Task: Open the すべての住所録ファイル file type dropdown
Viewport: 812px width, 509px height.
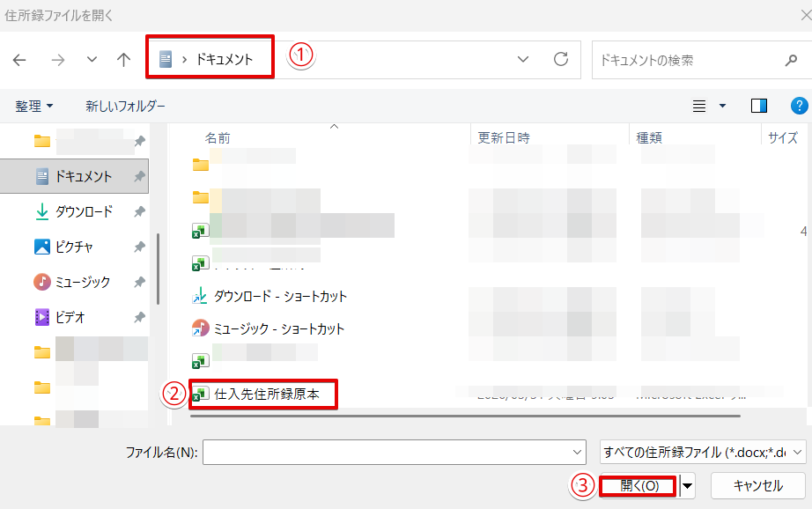Action: (x=703, y=453)
